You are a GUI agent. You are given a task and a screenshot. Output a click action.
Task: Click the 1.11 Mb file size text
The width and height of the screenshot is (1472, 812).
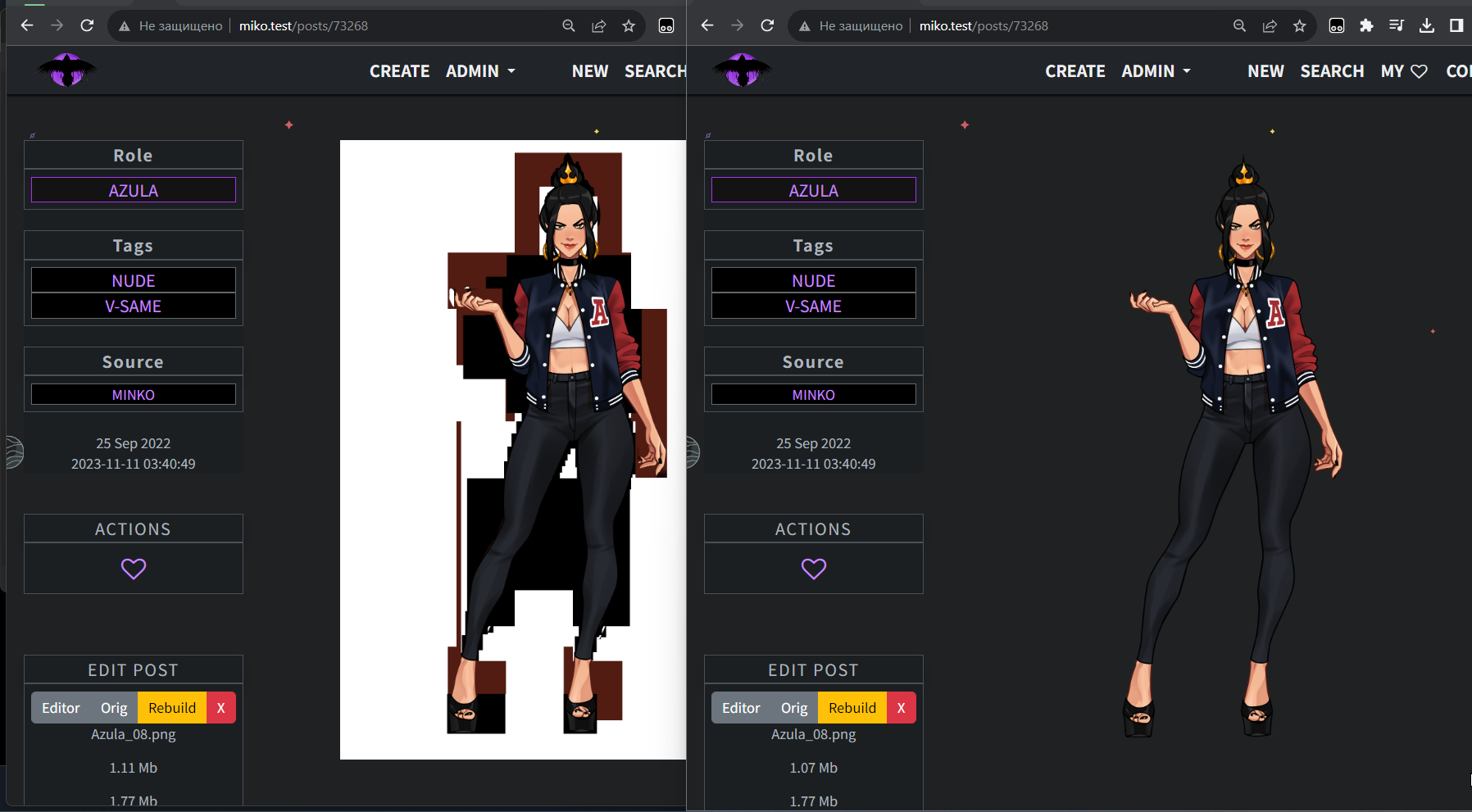click(x=134, y=768)
